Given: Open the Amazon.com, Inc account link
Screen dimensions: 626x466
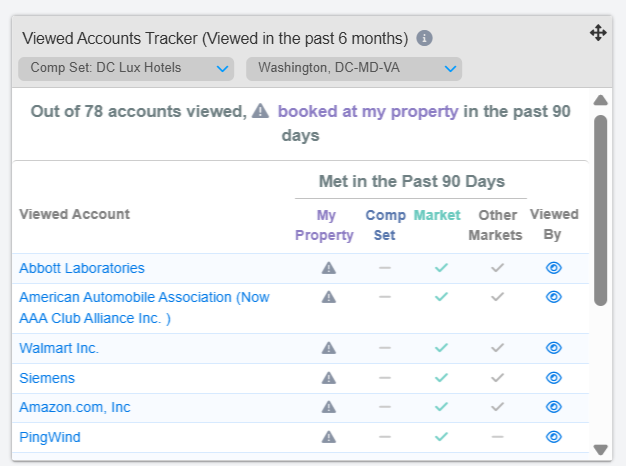Looking at the screenshot, I should [x=75, y=407].
